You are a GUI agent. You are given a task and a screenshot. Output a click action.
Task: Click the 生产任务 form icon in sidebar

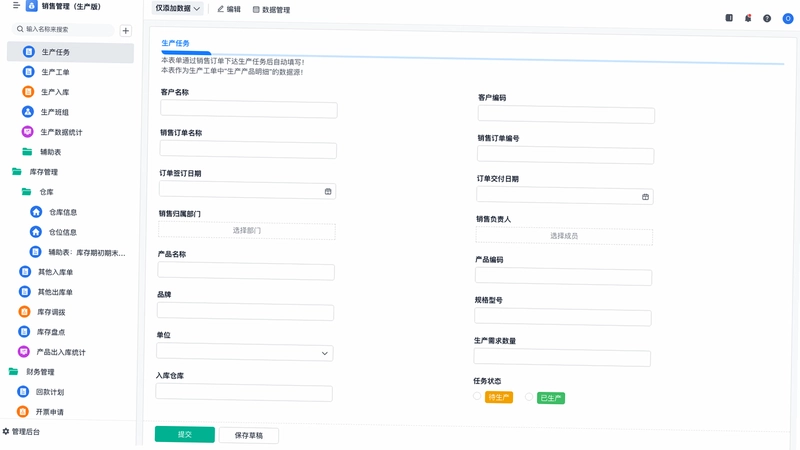(29, 52)
